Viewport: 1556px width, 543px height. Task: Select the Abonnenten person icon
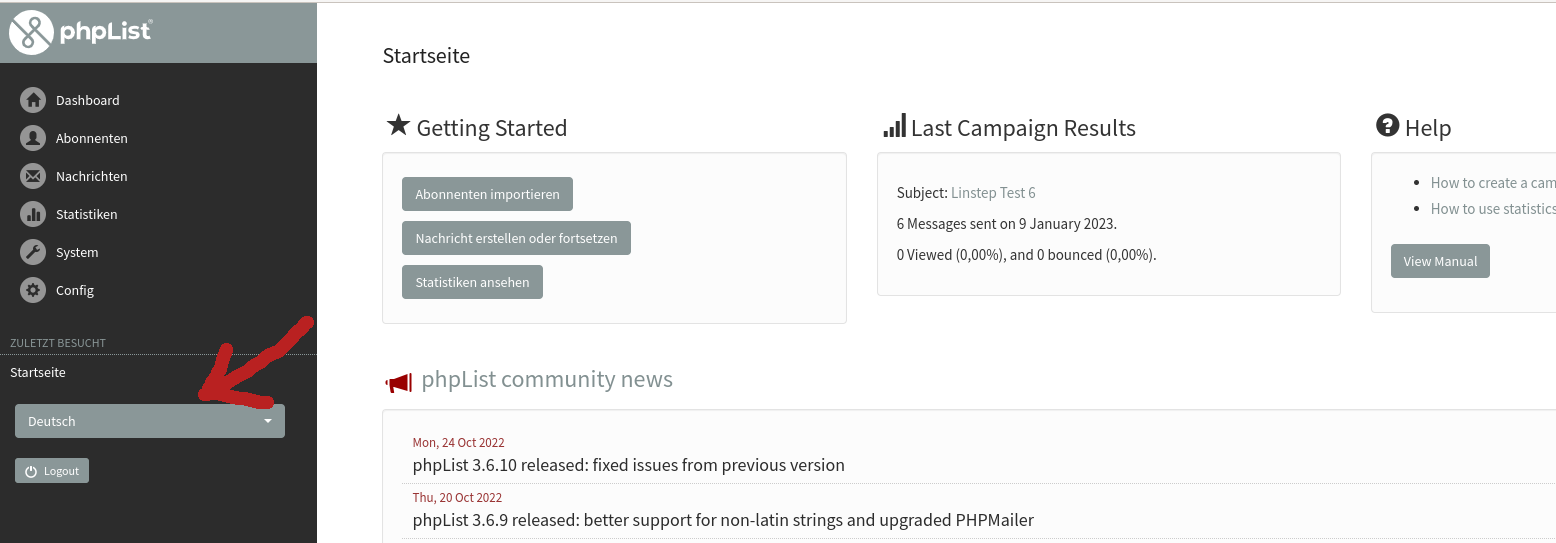click(x=33, y=138)
